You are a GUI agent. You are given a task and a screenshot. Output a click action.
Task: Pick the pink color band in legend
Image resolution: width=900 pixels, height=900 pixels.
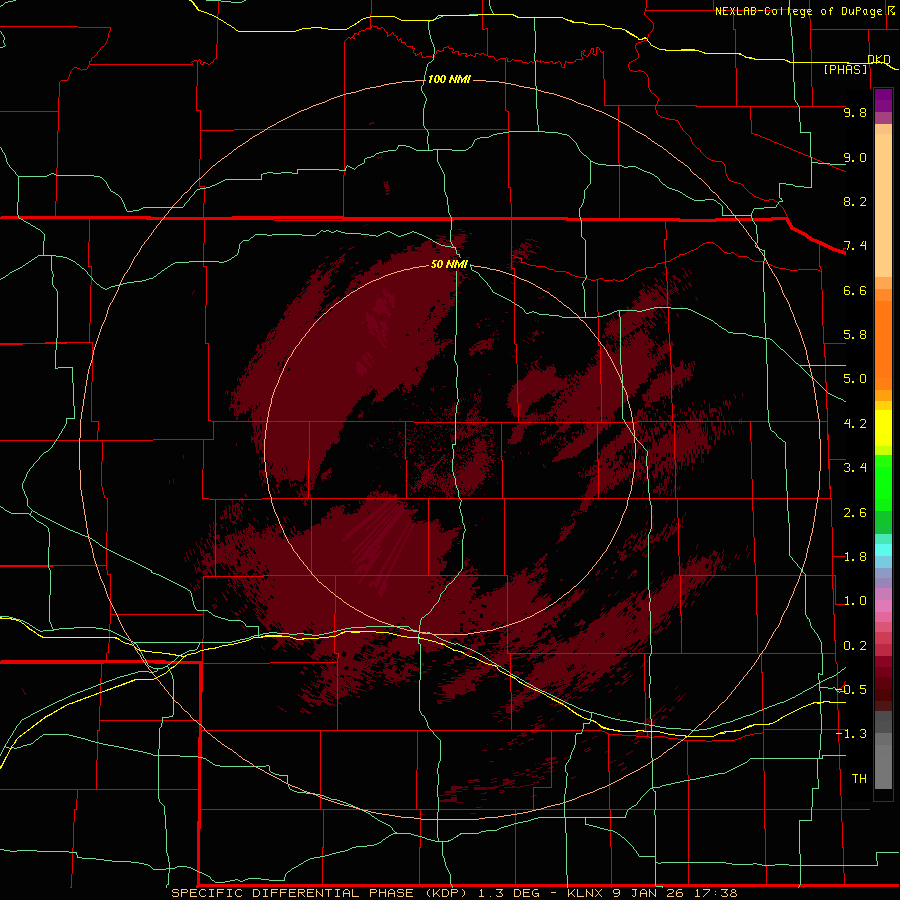(883, 606)
